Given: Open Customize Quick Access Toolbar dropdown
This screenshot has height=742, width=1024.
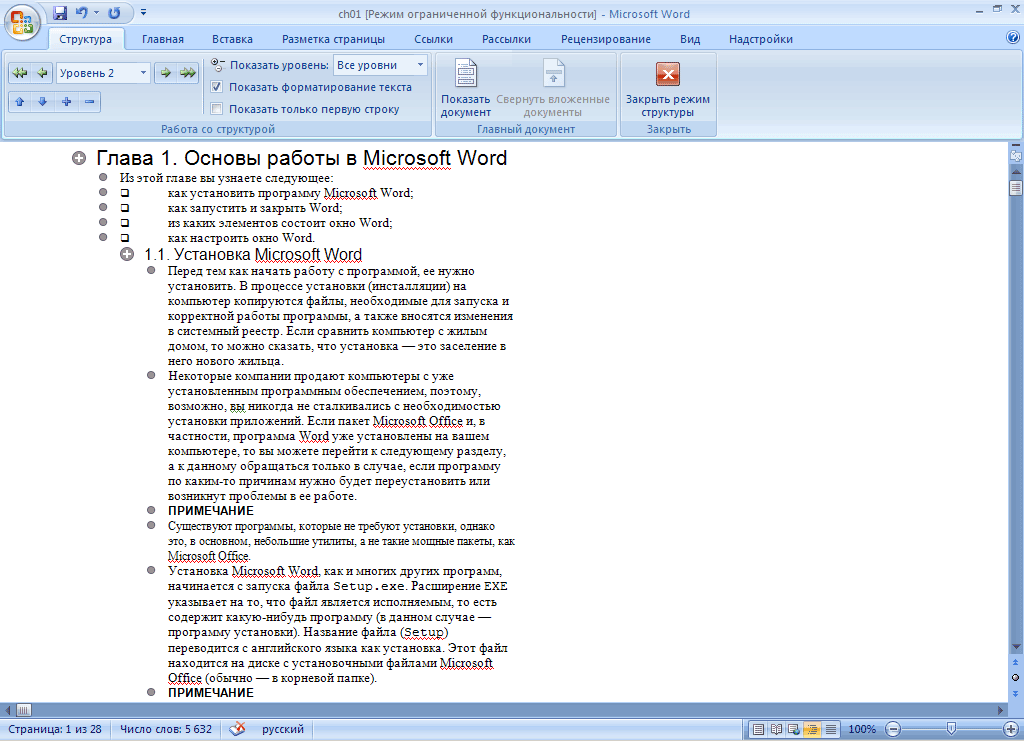Looking at the screenshot, I should [x=144, y=12].
